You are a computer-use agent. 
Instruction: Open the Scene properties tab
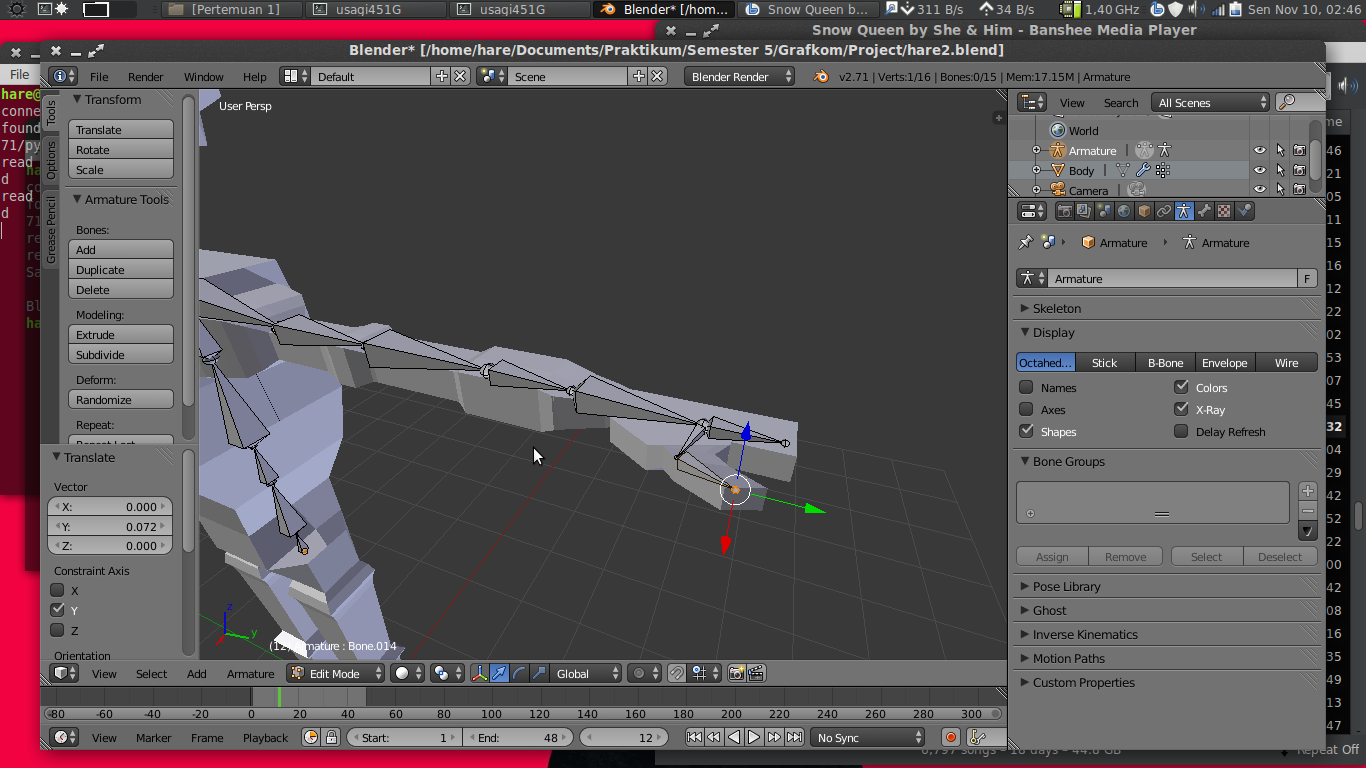tap(1104, 211)
